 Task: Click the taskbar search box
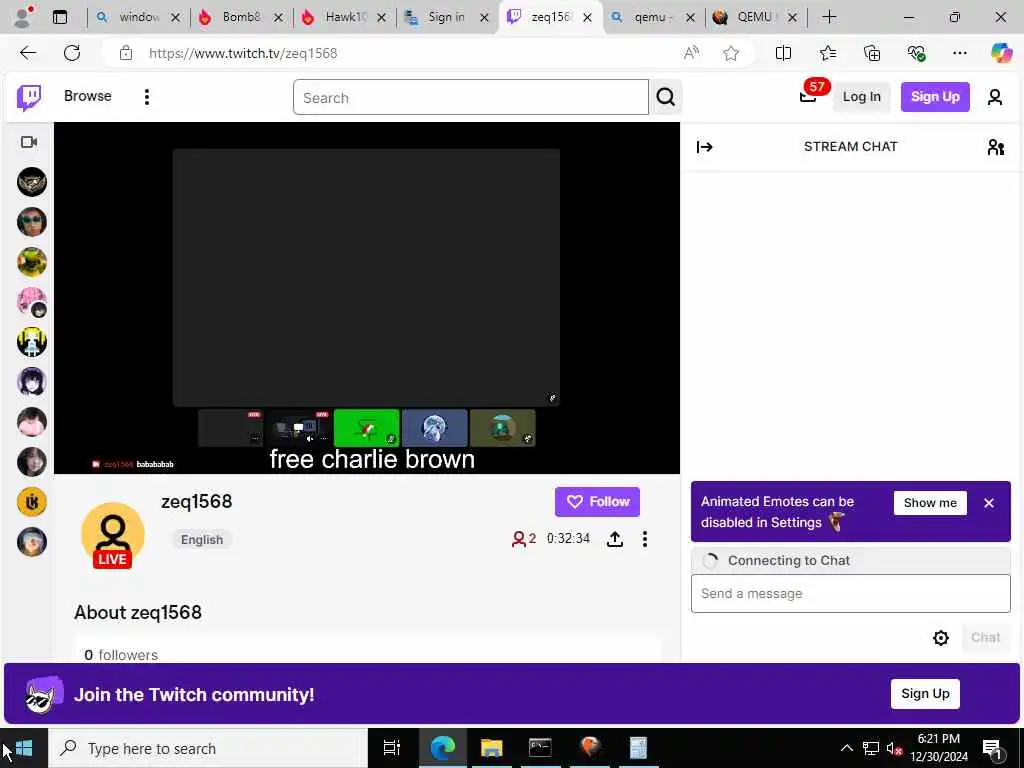208,748
